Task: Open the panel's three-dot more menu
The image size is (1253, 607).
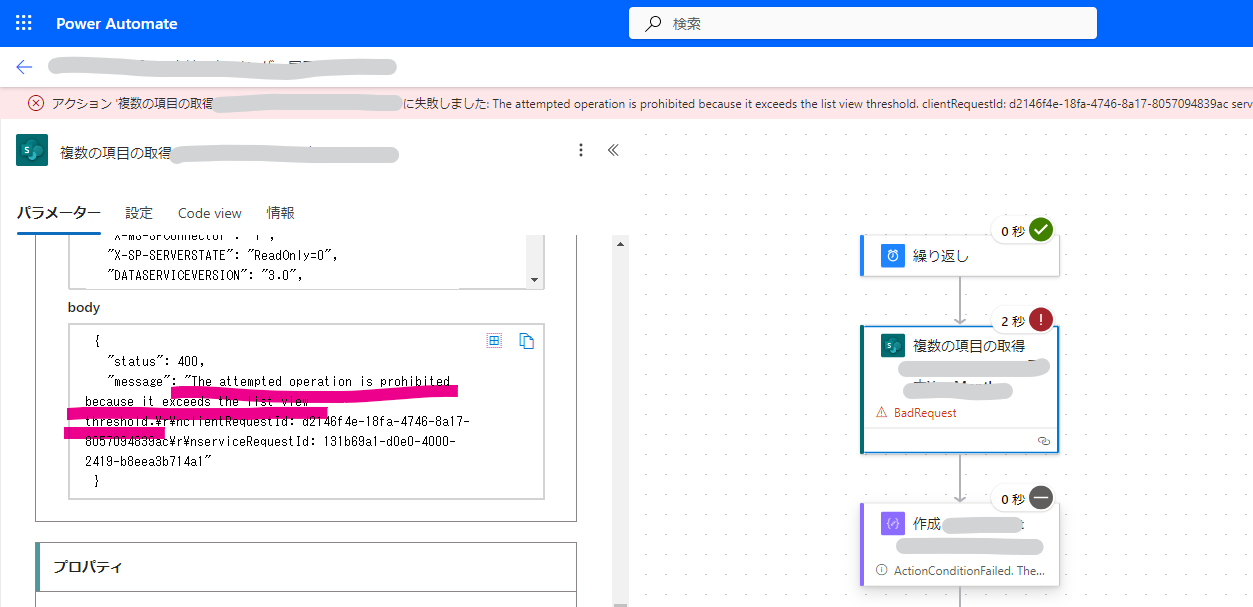Action: tap(581, 150)
